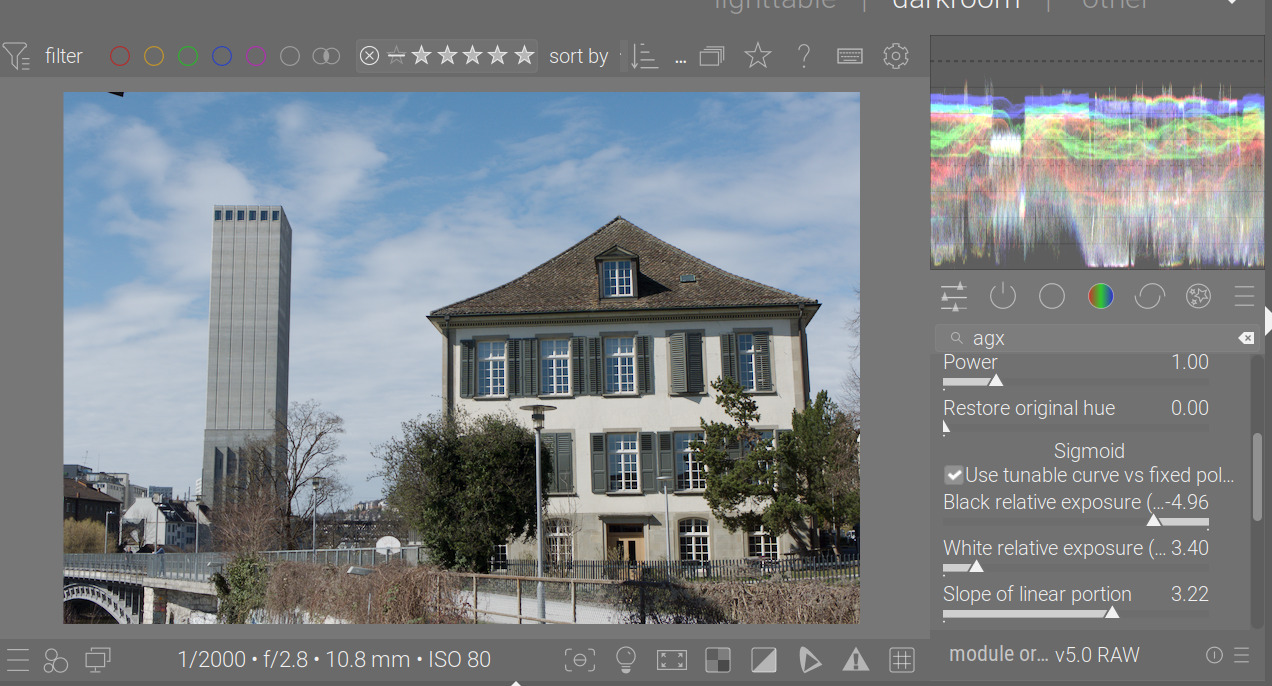Toggle the sort order direction
The width and height of the screenshot is (1272, 686).
click(645, 57)
